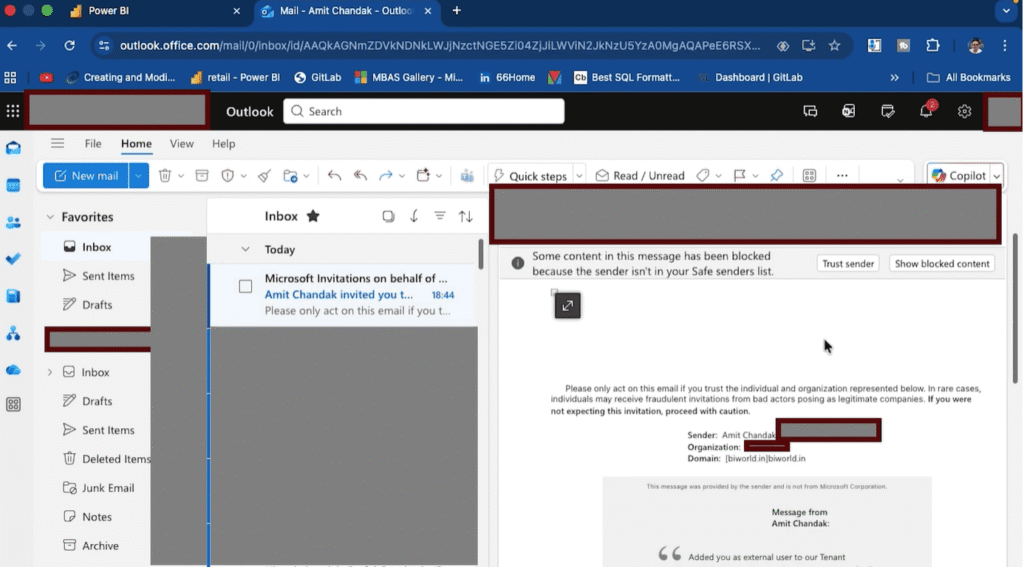Open the Quick steps dropdown arrow
Screen dimensions: 1024x567
click(x=579, y=176)
